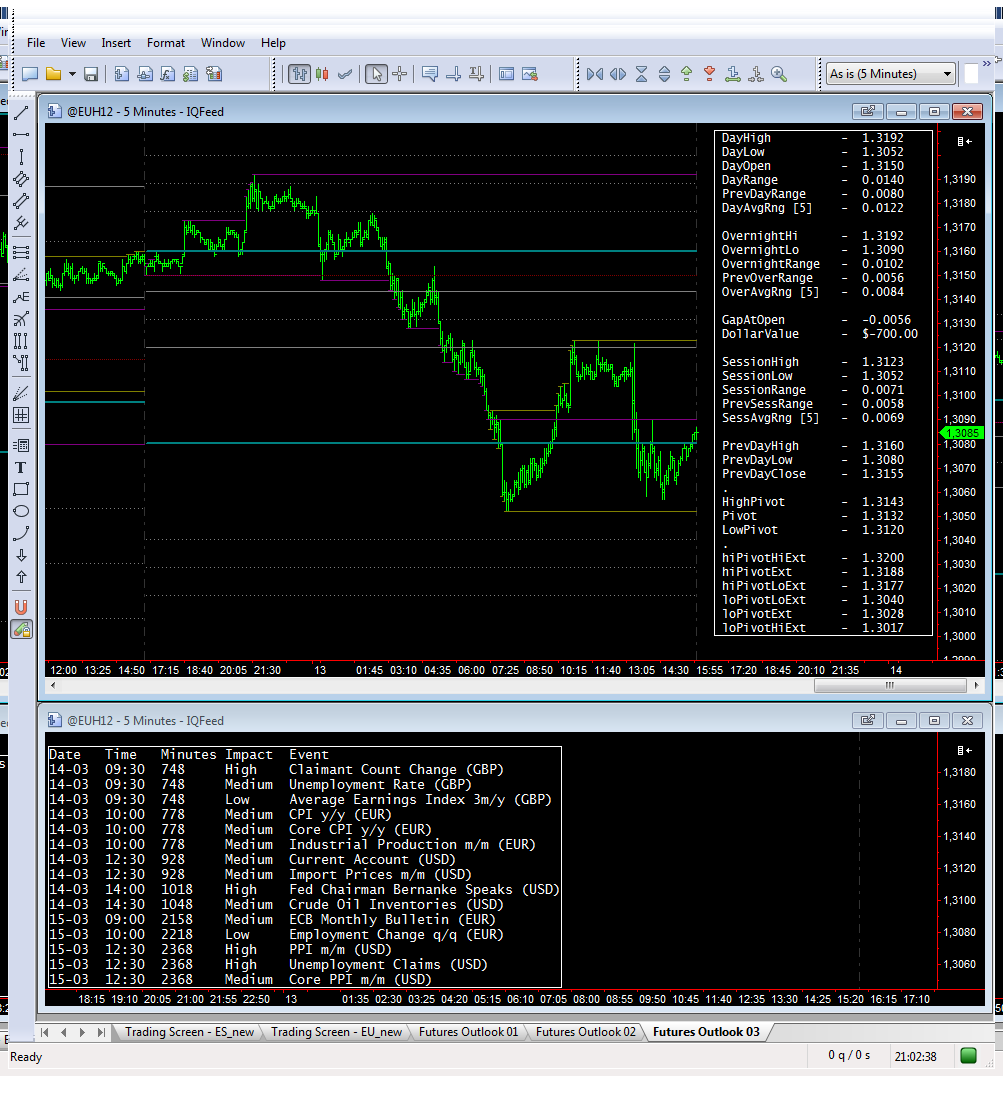1003x1094 pixels.
Task: Click the green connection status indicator
Action: (x=968, y=1056)
